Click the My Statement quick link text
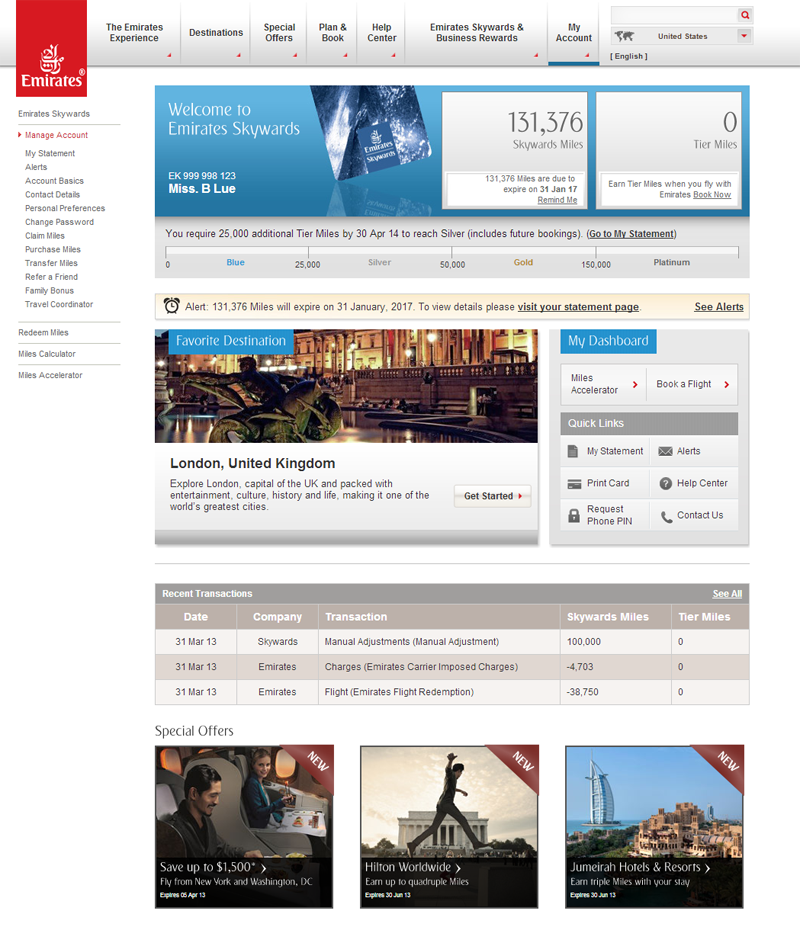This screenshot has height=930, width=800. [615, 451]
